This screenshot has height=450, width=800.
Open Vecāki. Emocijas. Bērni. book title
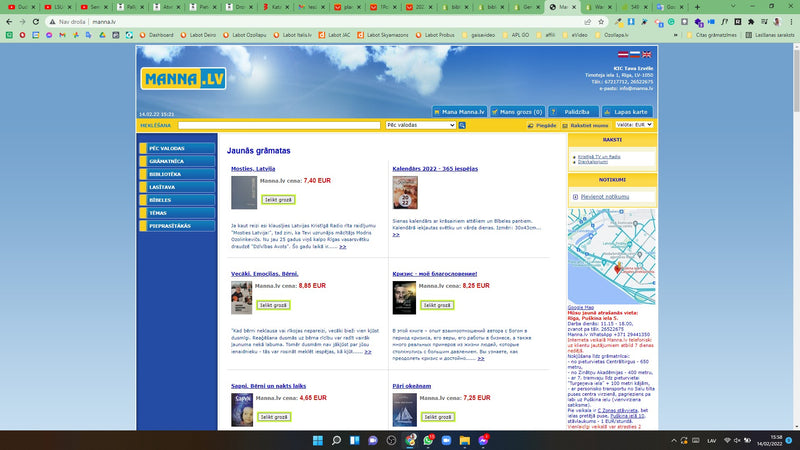(x=265, y=274)
